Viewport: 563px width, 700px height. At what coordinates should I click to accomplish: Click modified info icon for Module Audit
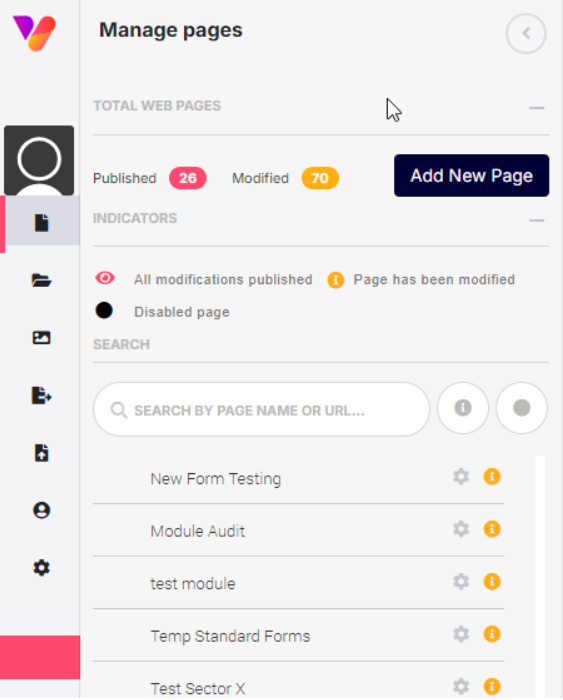(492, 529)
